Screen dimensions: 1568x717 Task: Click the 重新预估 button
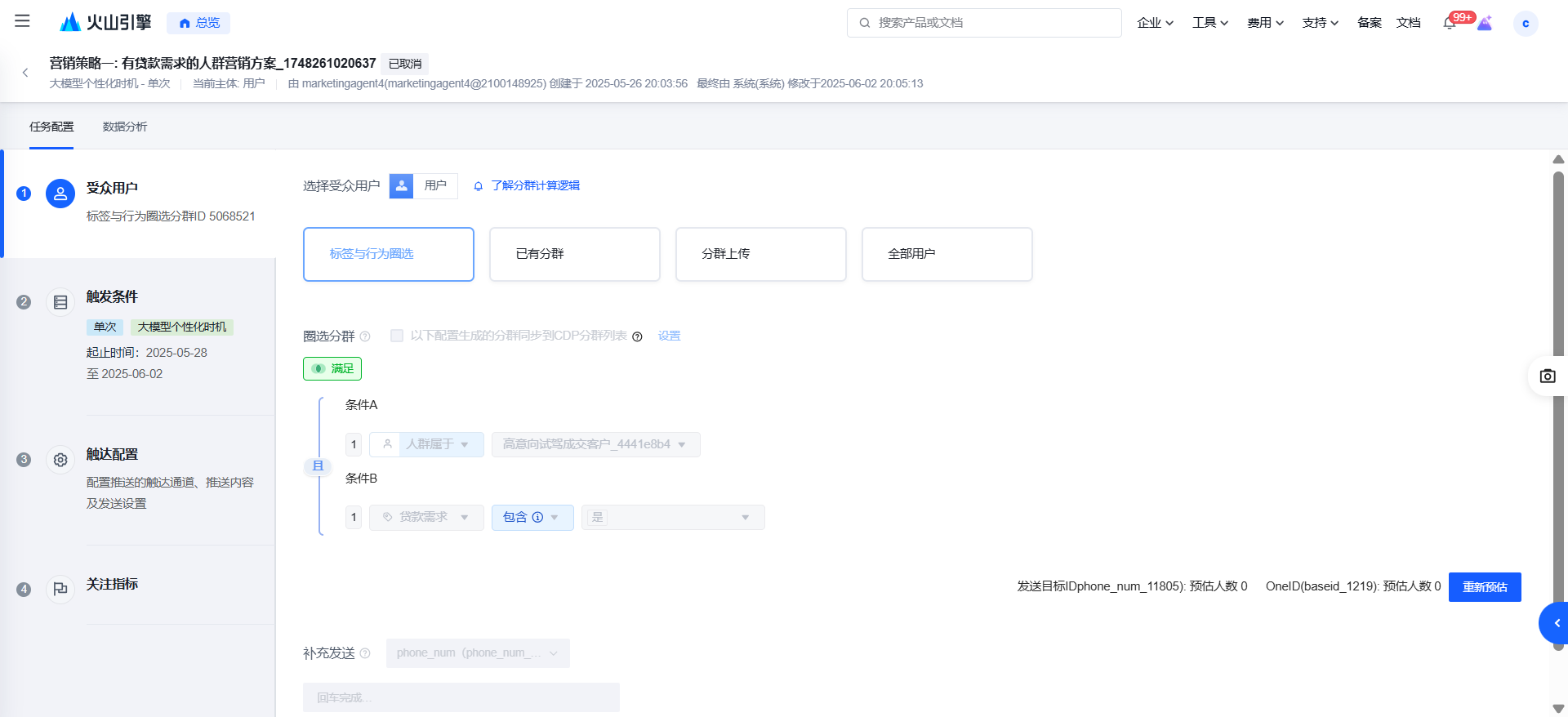[1485, 587]
